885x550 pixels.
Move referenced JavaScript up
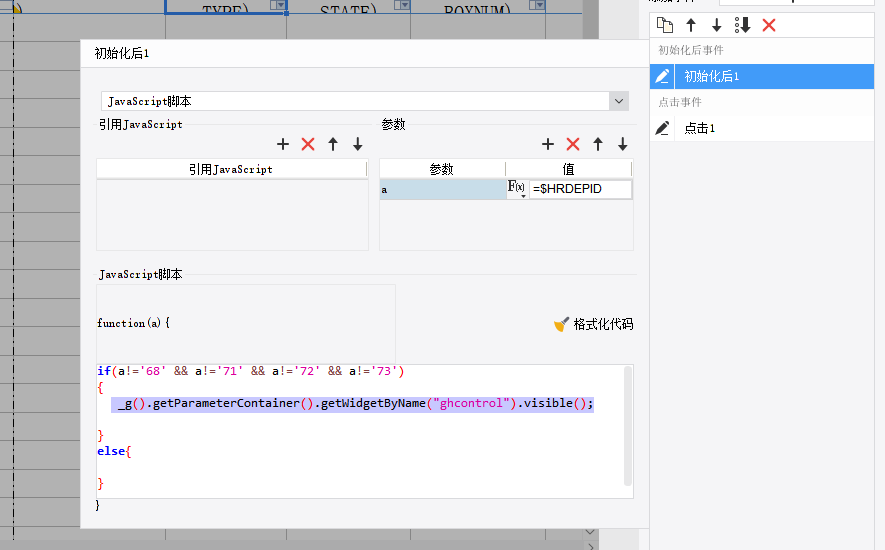333,144
